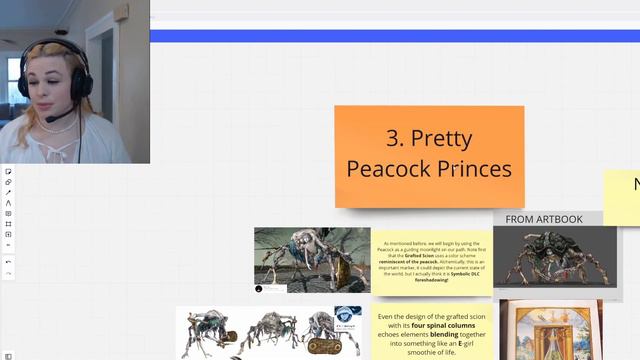Select the blue frame header bar

[x=395, y=36]
